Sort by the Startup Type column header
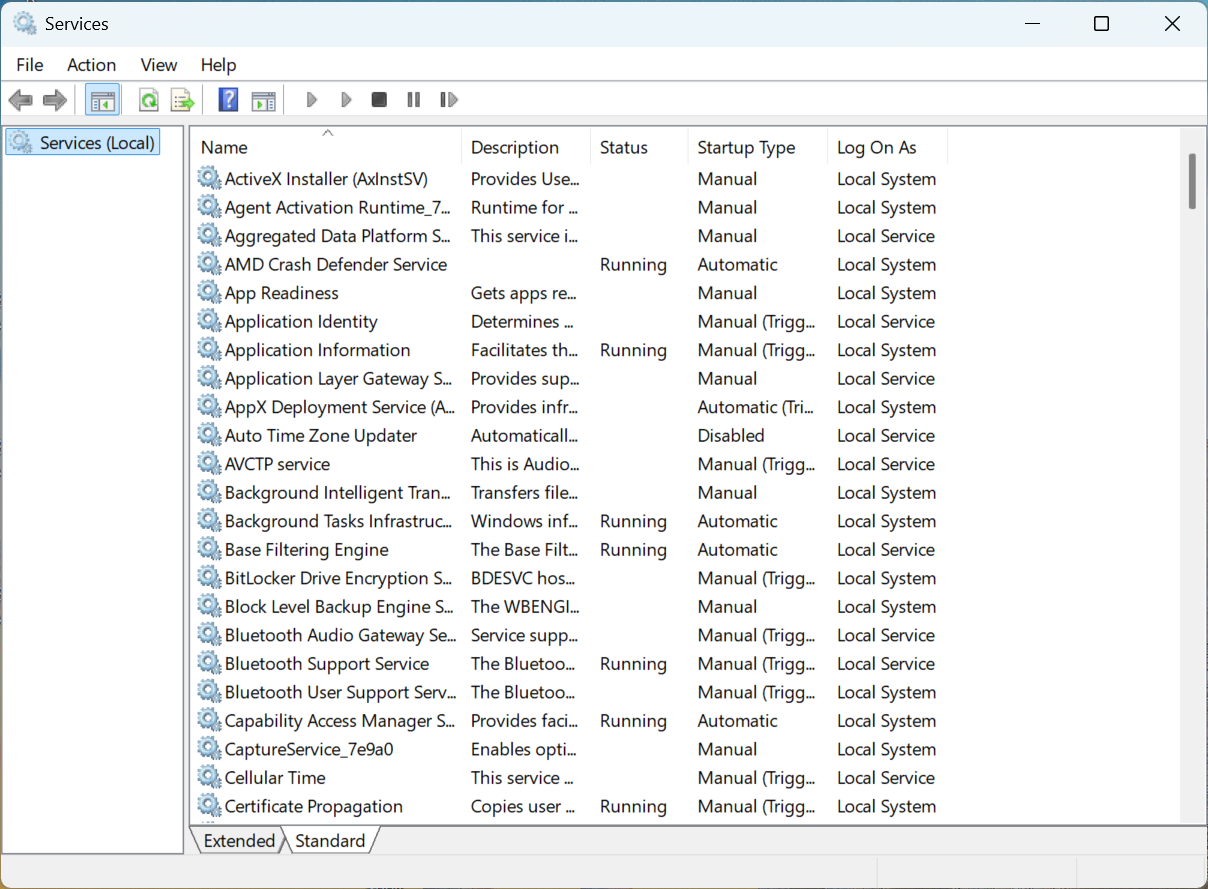The width and height of the screenshot is (1208, 889). click(758, 147)
